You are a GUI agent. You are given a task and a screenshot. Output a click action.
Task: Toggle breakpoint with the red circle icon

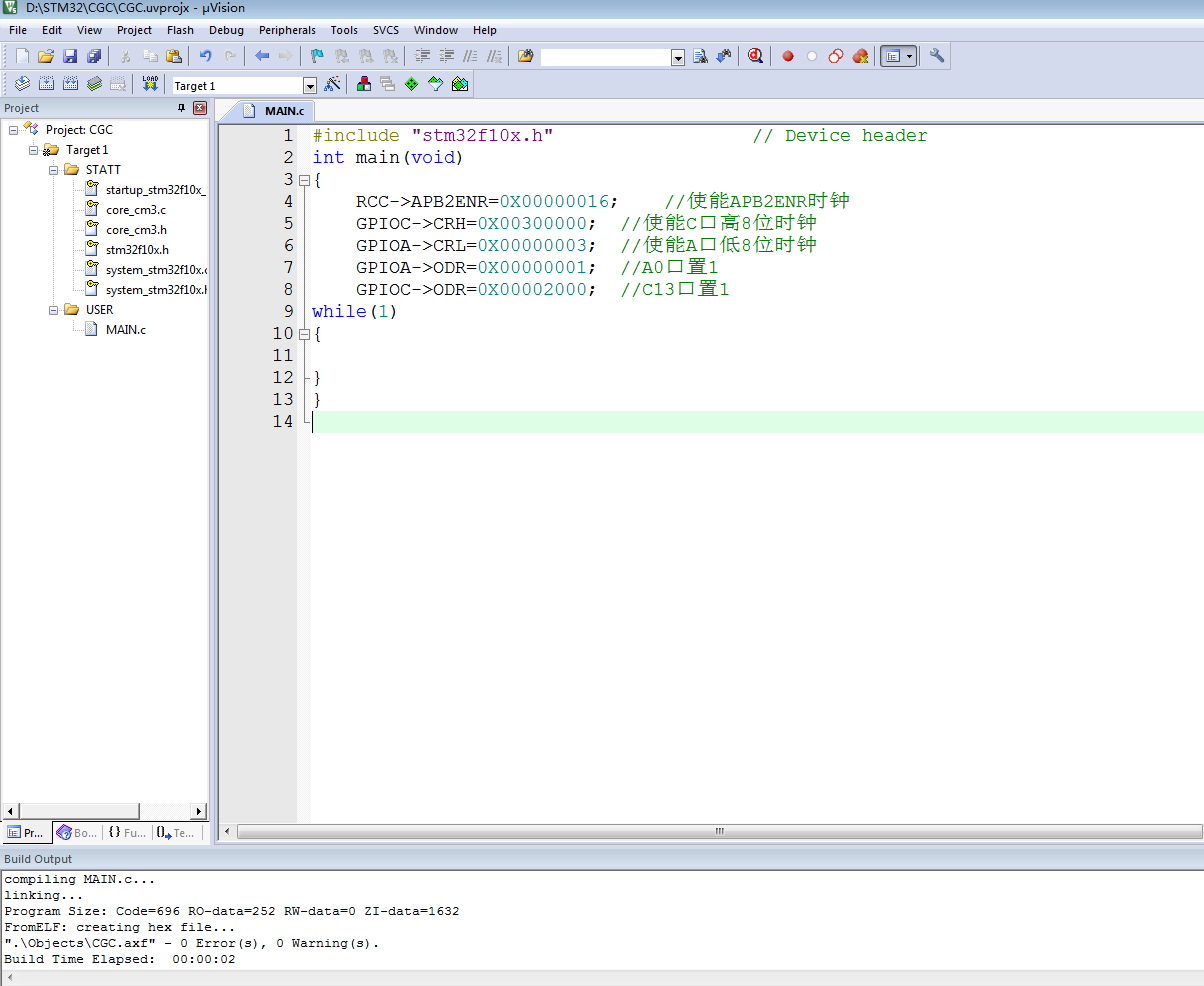(x=788, y=56)
